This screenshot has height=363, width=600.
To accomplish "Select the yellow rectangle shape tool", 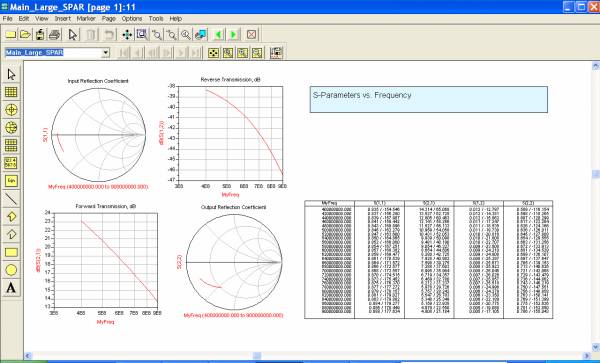I will (11, 252).
